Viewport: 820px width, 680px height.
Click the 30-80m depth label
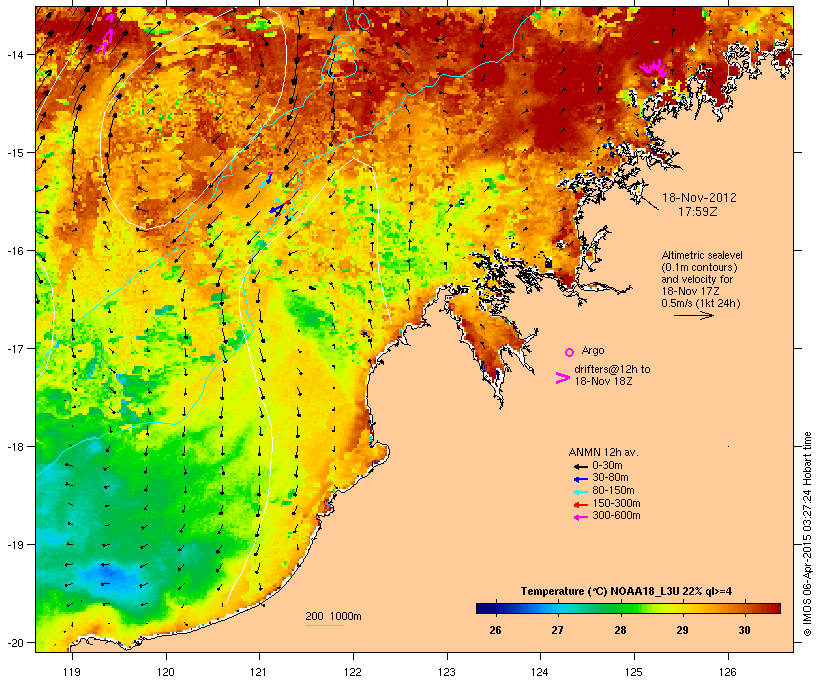click(x=610, y=478)
